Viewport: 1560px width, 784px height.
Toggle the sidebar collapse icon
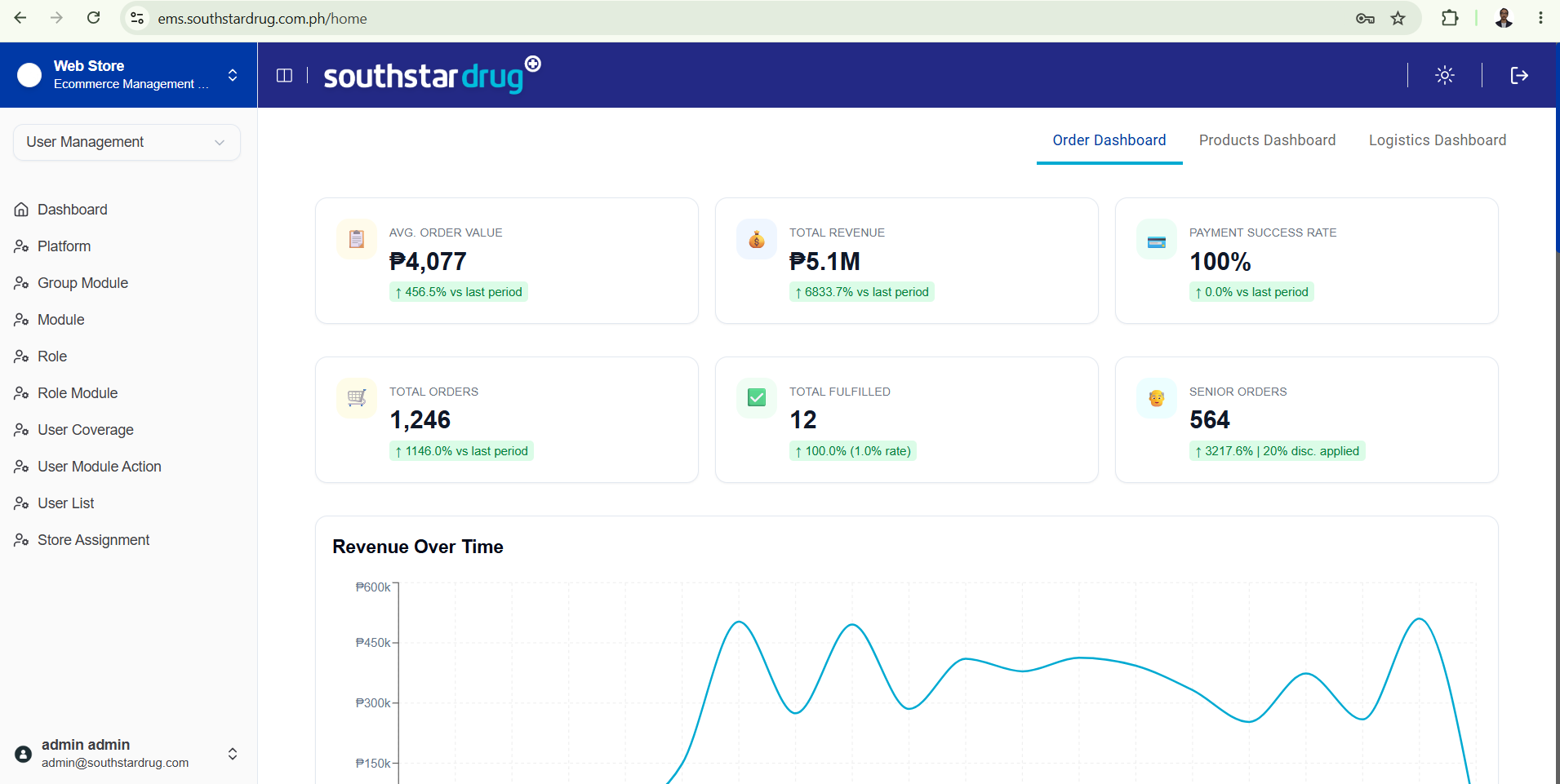[x=284, y=76]
